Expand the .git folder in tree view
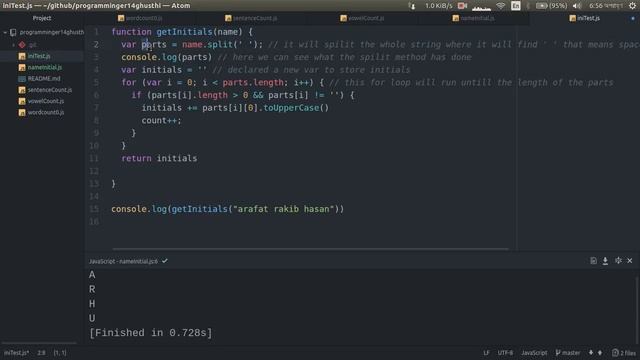The image size is (640, 360). tap(13, 45)
